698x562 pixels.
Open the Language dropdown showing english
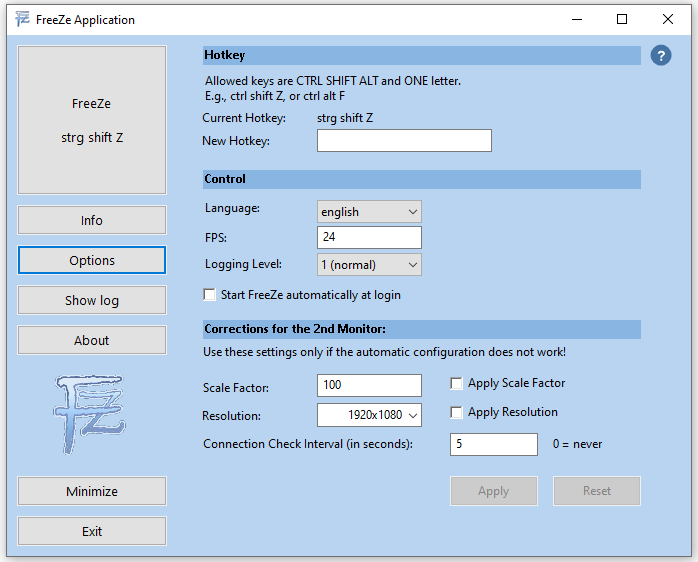(369, 212)
